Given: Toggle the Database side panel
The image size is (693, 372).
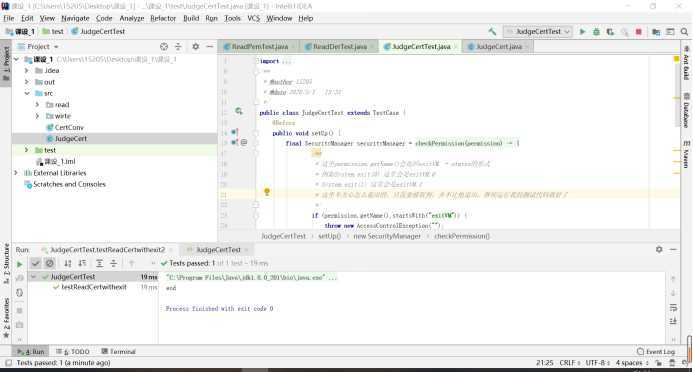Looking at the screenshot, I should [x=686, y=111].
